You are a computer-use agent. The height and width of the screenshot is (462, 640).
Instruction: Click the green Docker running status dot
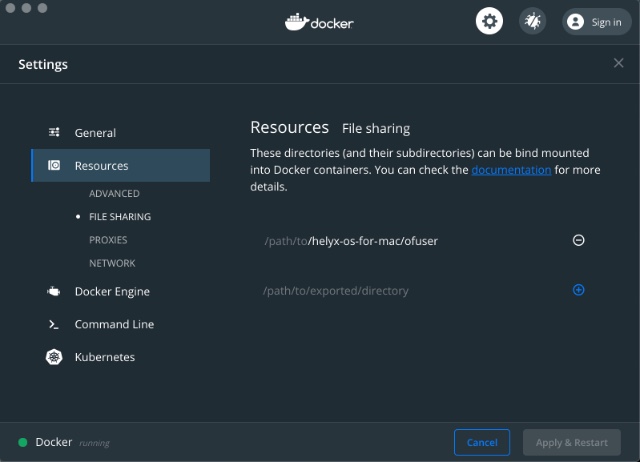coord(23,442)
